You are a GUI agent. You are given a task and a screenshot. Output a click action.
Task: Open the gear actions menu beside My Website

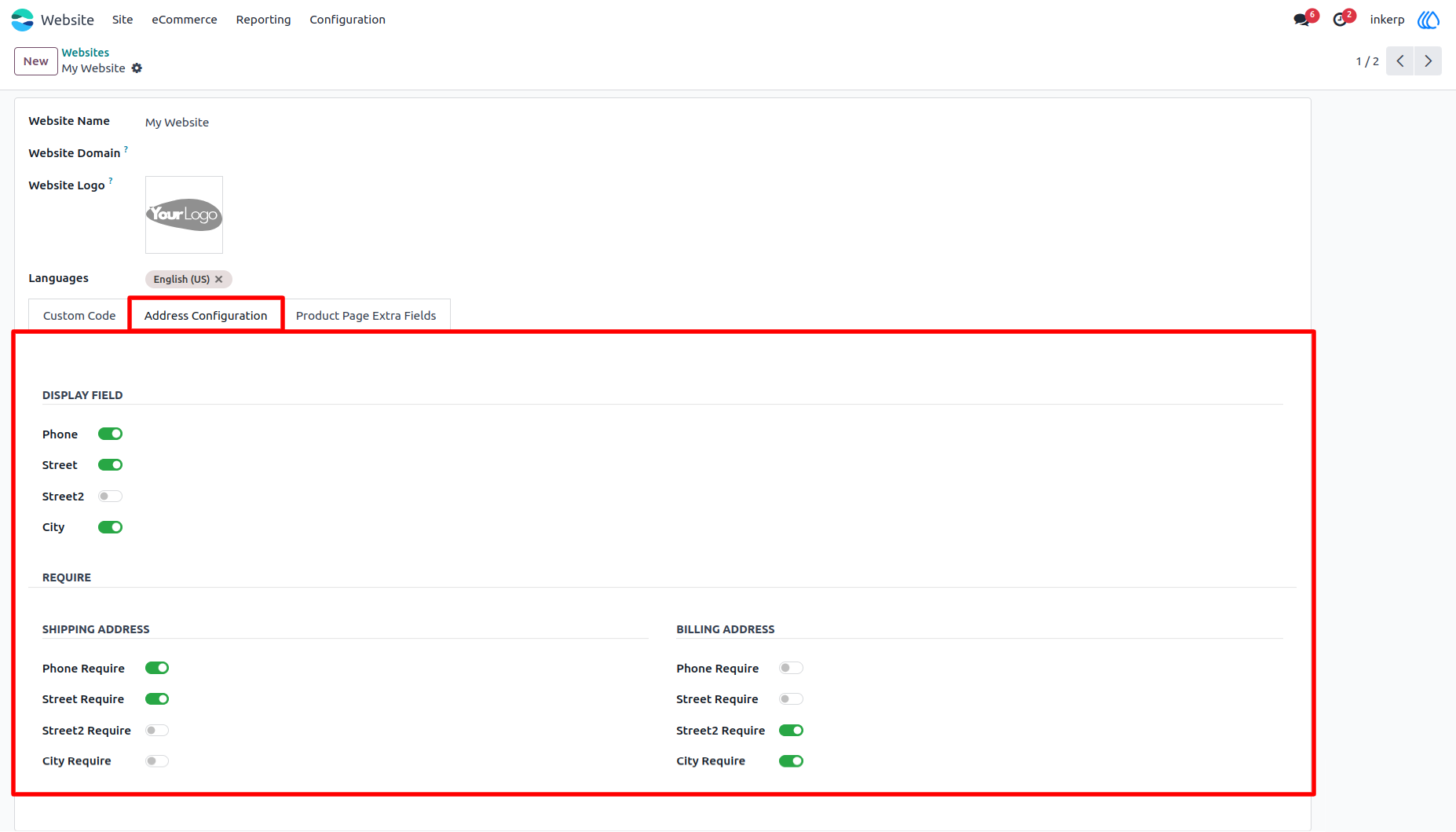[137, 68]
